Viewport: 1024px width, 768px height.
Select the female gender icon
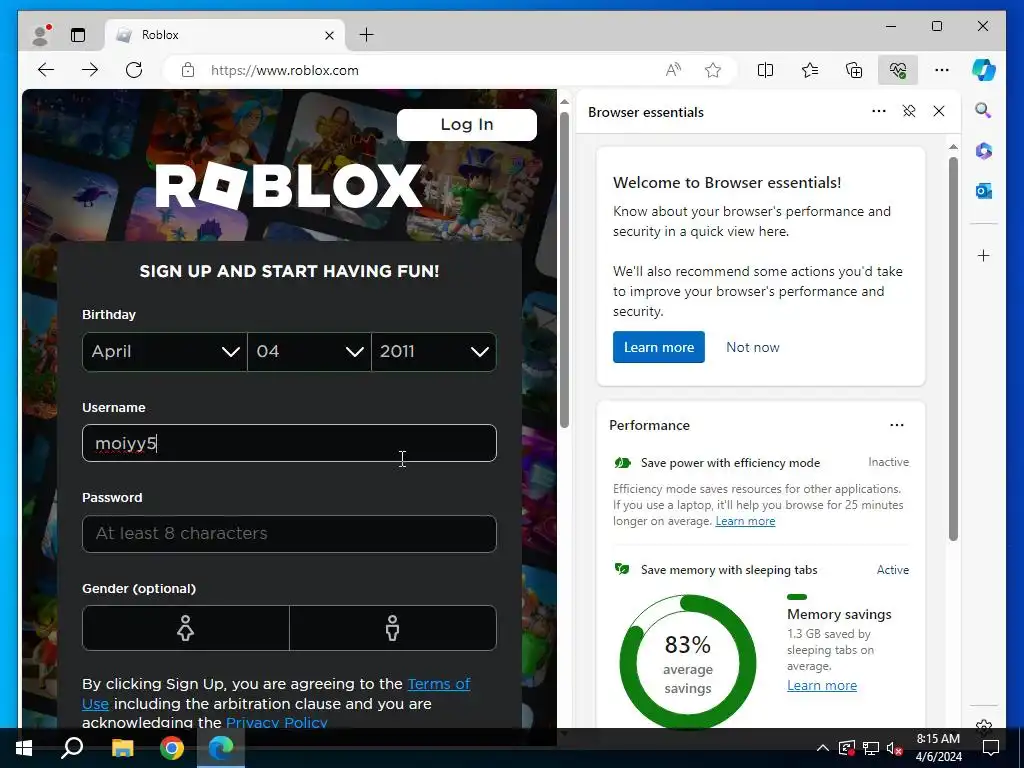185,628
